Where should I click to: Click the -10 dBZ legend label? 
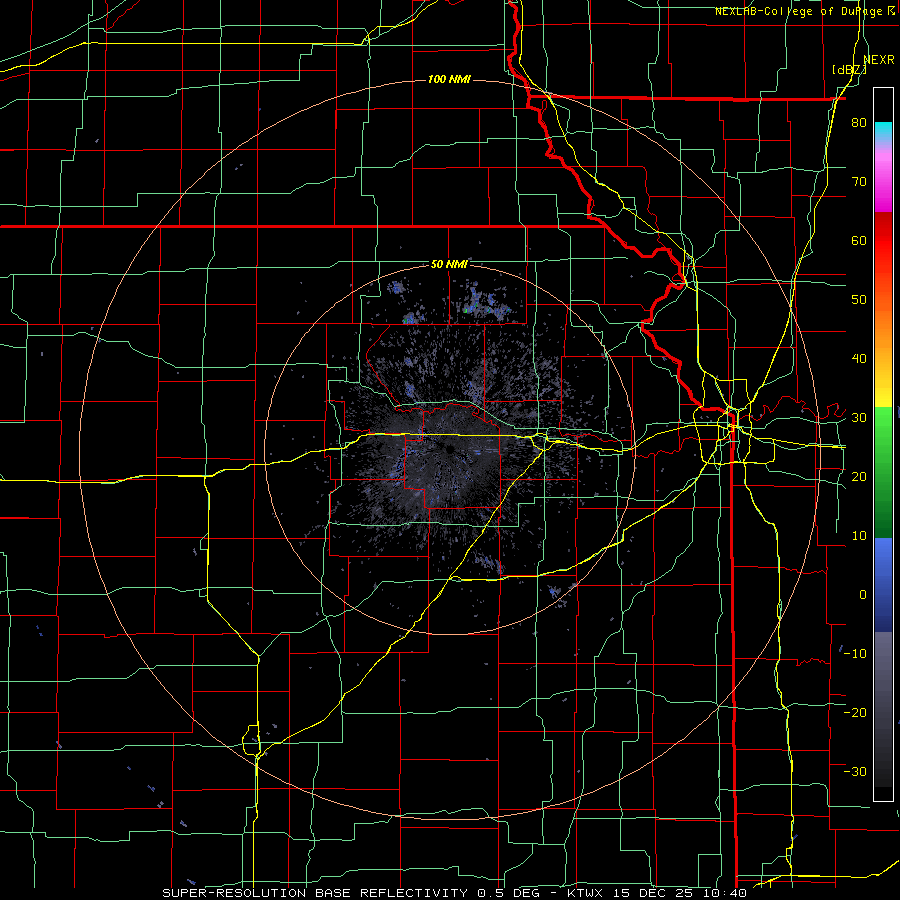point(855,654)
